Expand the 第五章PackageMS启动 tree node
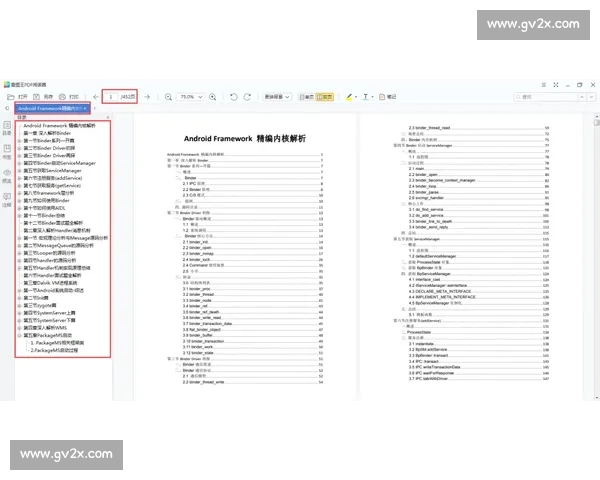This screenshot has height=480, width=600. [x=18, y=336]
